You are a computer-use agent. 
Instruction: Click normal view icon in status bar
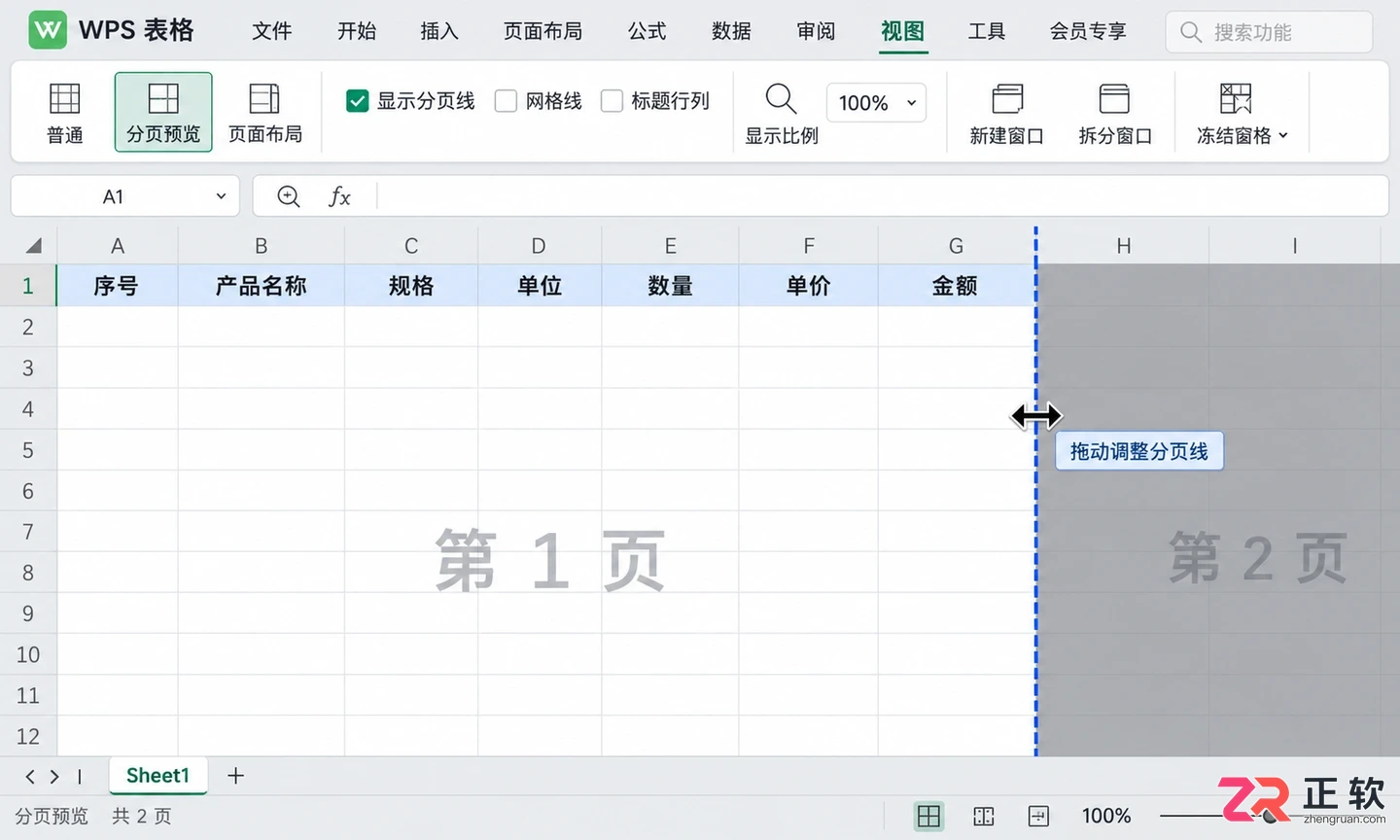928,817
